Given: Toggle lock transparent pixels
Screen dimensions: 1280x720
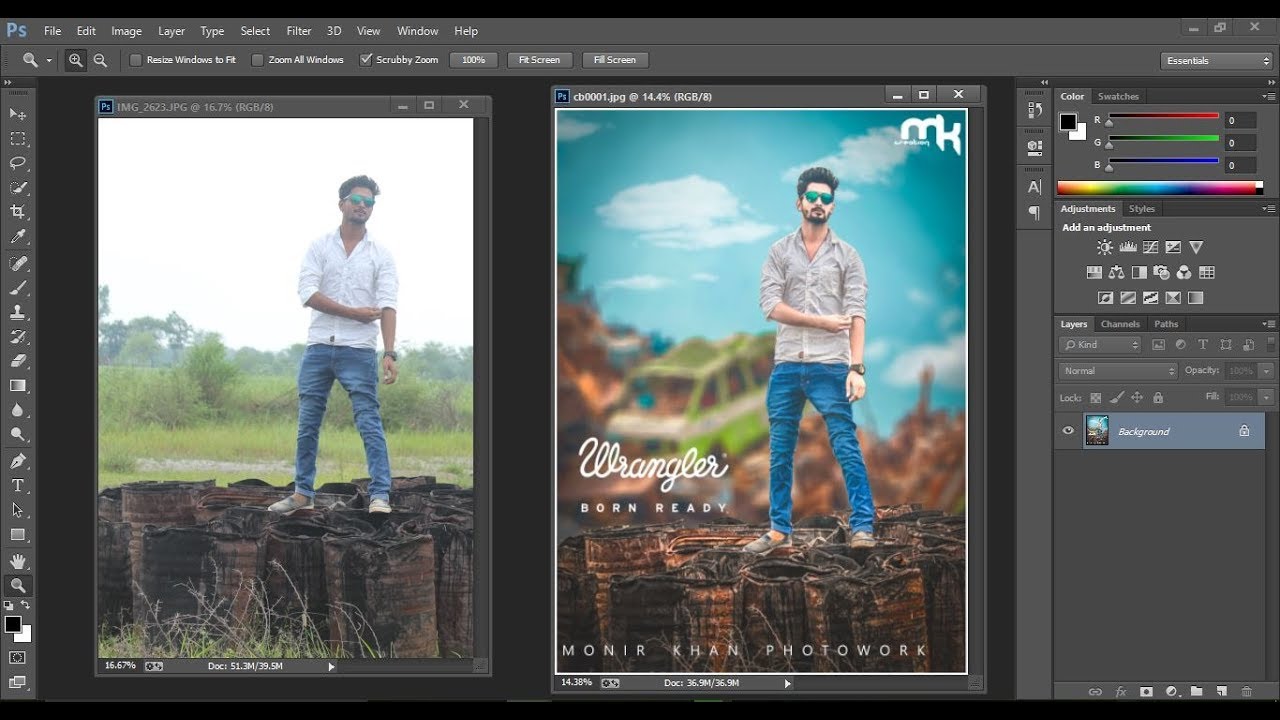Looking at the screenshot, I should [x=1096, y=398].
